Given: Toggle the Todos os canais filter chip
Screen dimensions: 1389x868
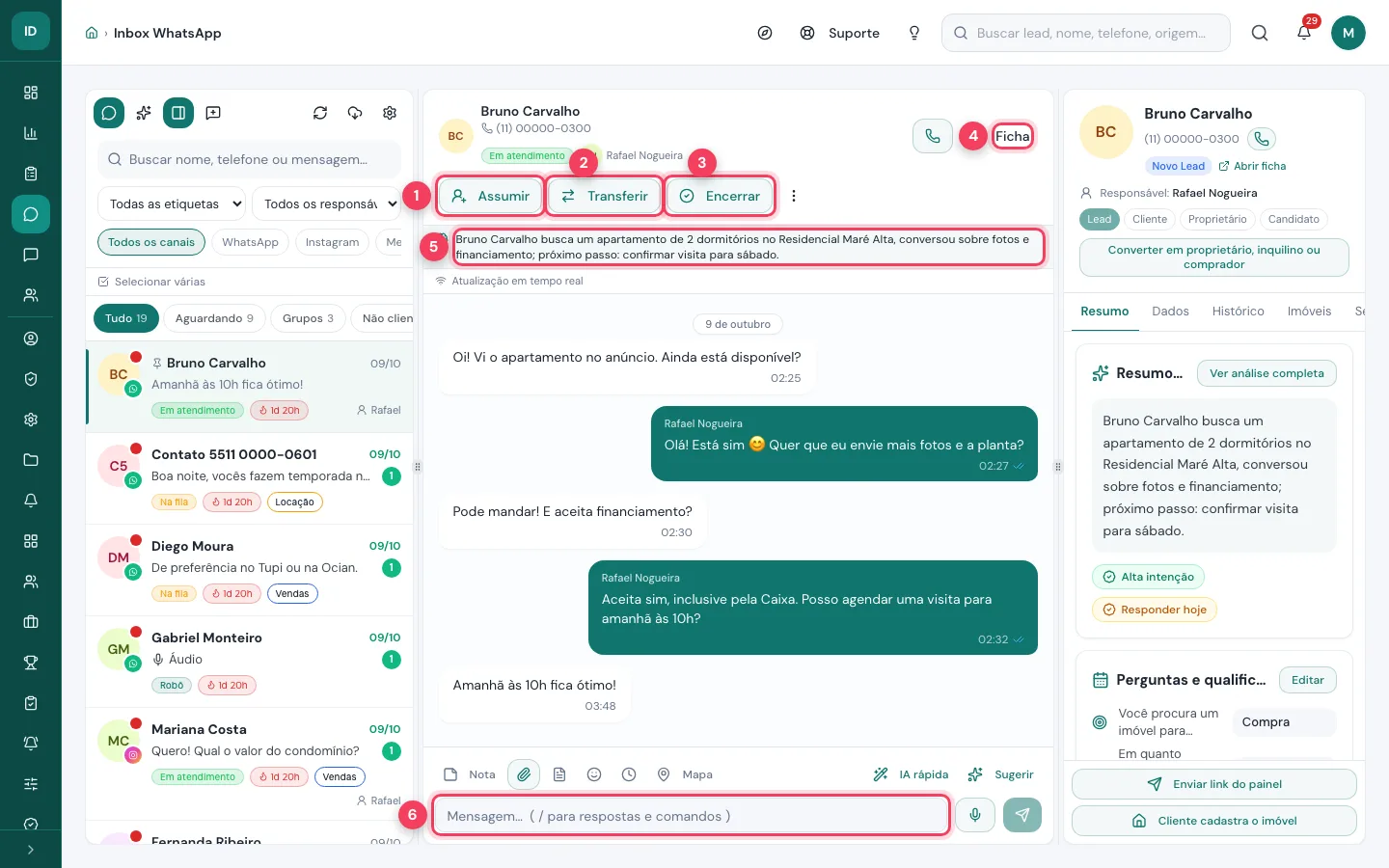Looking at the screenshot, I should 151,242.
